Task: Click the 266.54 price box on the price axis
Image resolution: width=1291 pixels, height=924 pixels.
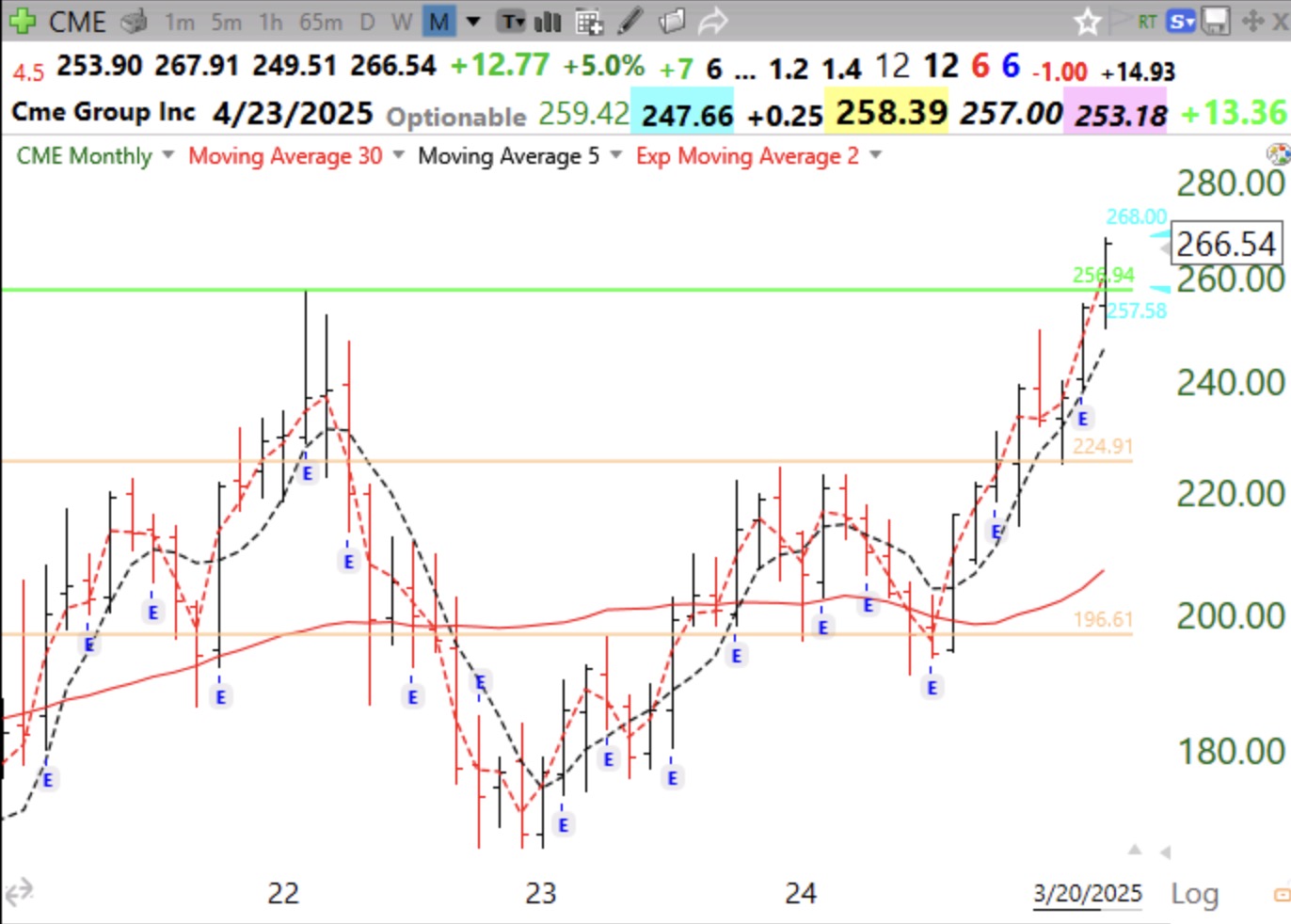Action: [x=1226, y=245]
